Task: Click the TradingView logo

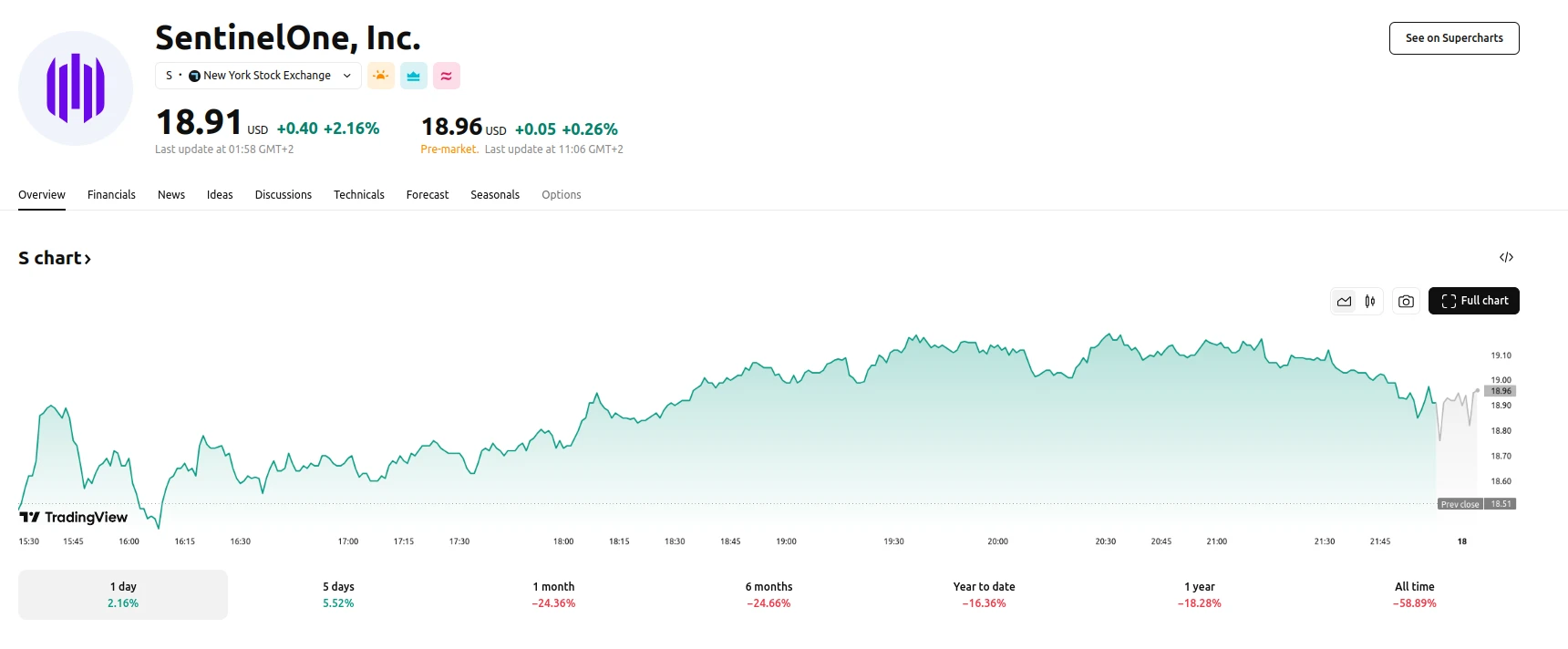Action: 73,517
